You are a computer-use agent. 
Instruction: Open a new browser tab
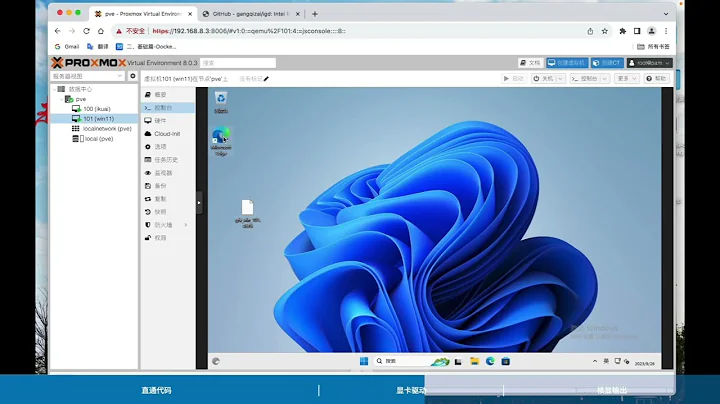click(315, 14)
